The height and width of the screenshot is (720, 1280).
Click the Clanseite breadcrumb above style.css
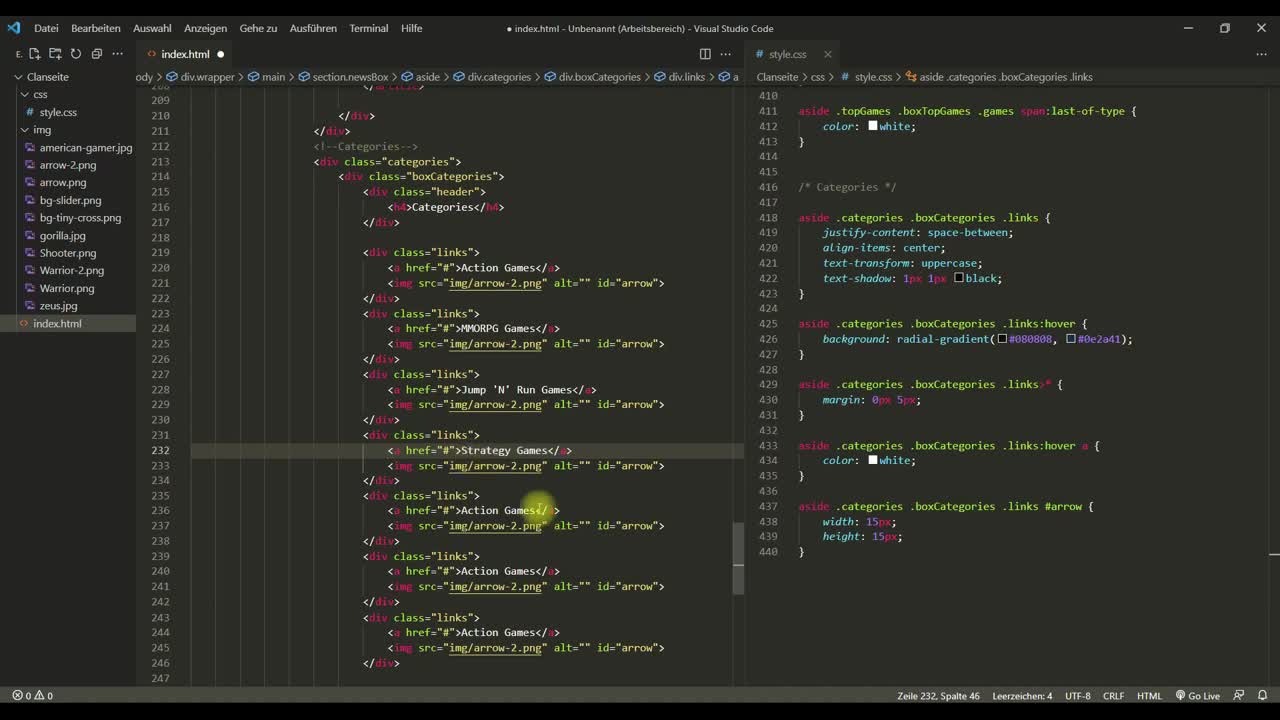[777, 77]
